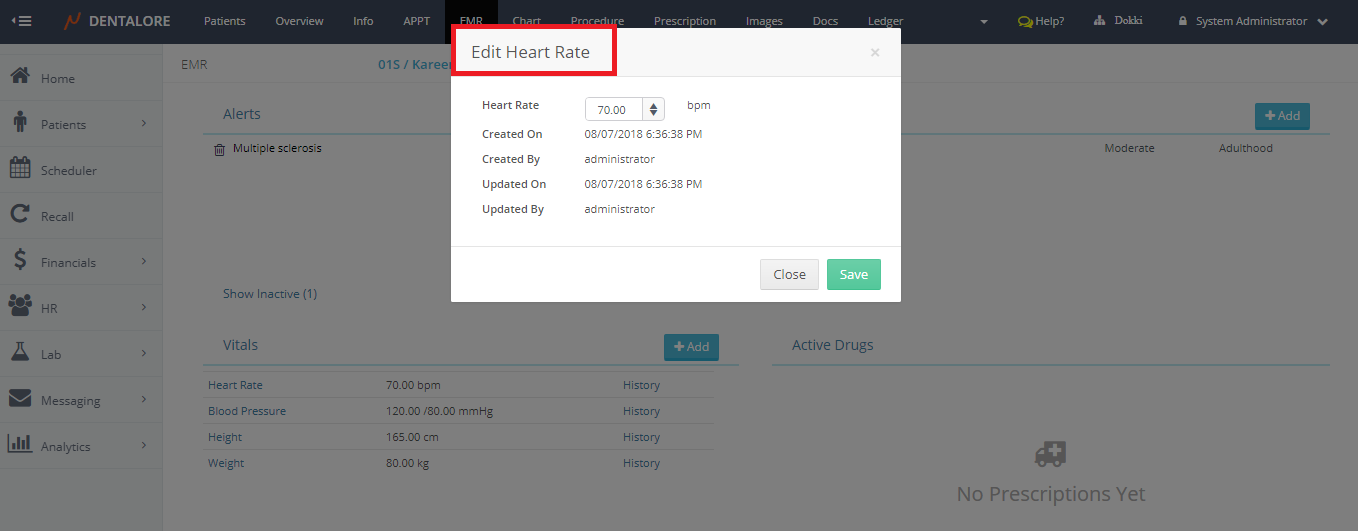Open Help link in top bar

pyautogui.click(x=1041, y=21)
